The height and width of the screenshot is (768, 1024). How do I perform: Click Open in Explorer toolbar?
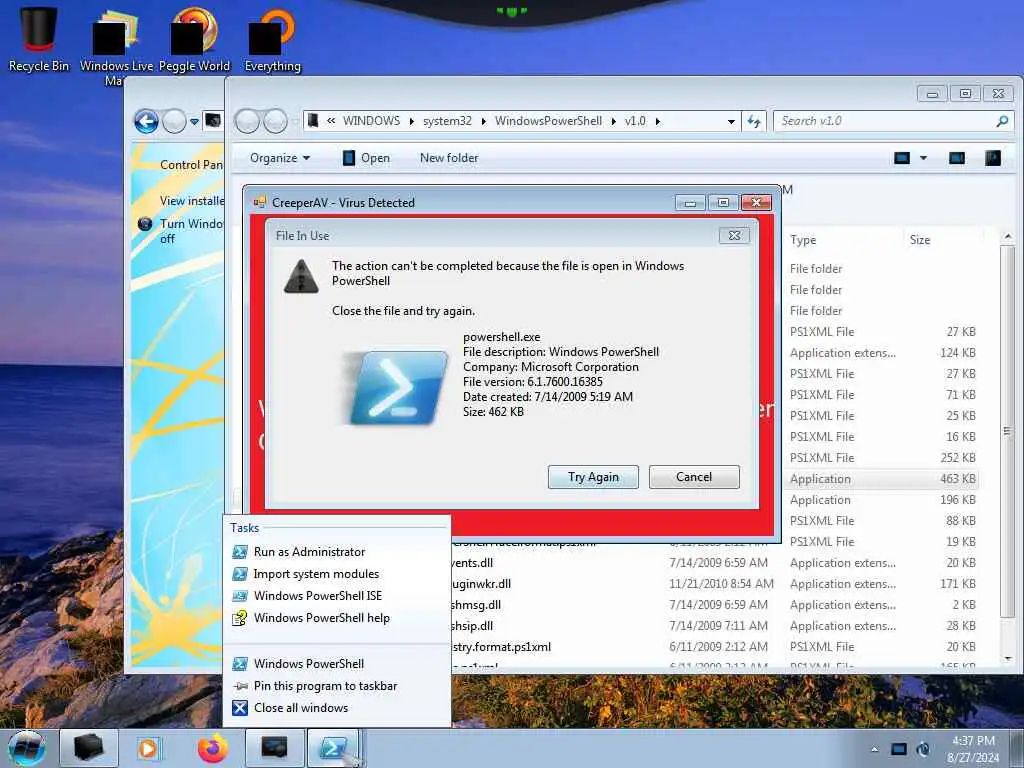366,158
